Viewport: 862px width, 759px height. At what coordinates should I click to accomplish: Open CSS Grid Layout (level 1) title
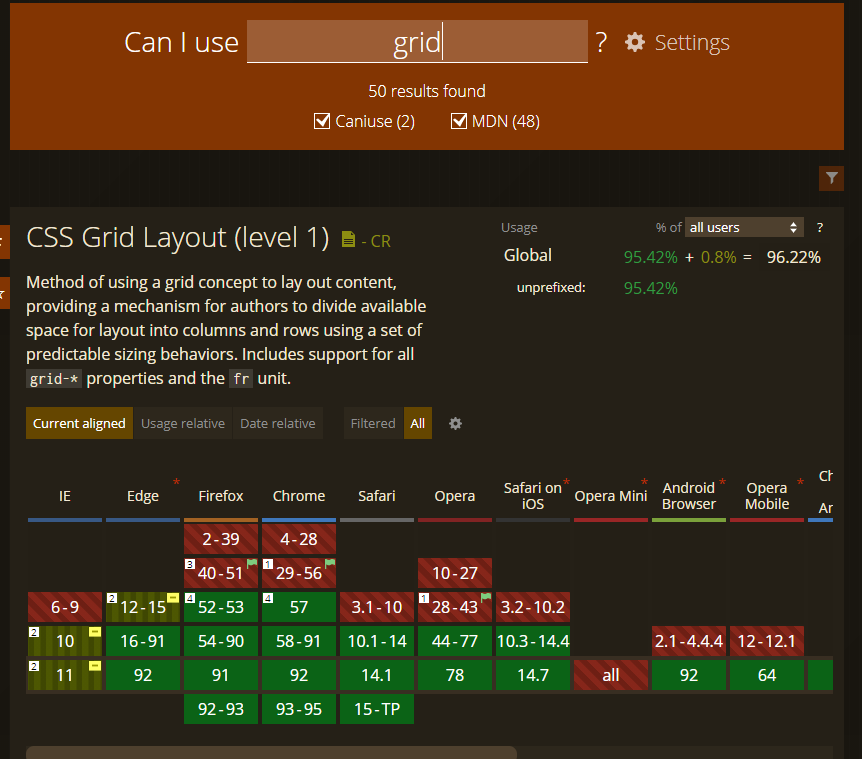point(178,237)
